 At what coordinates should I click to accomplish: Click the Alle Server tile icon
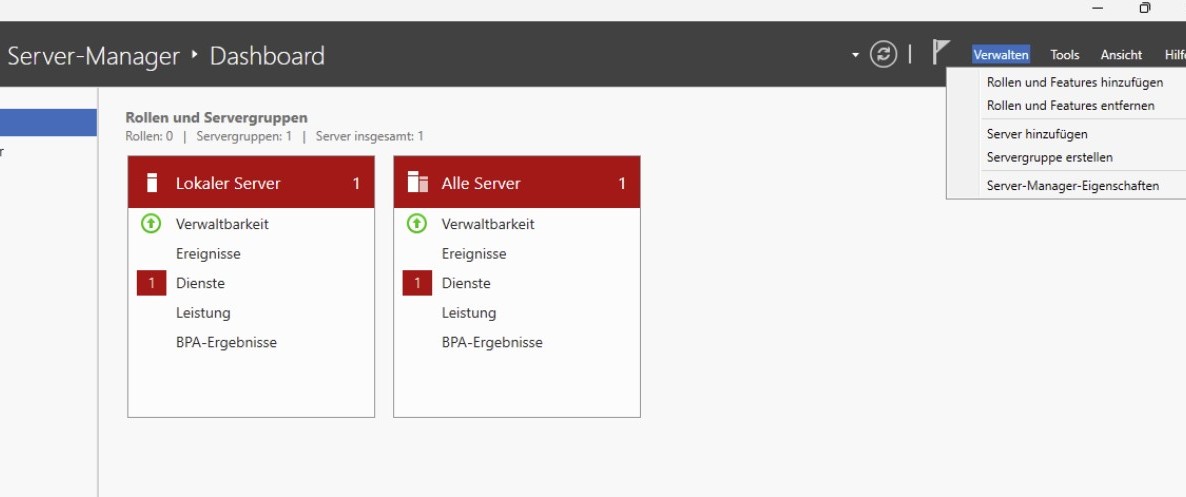(418, 183)
